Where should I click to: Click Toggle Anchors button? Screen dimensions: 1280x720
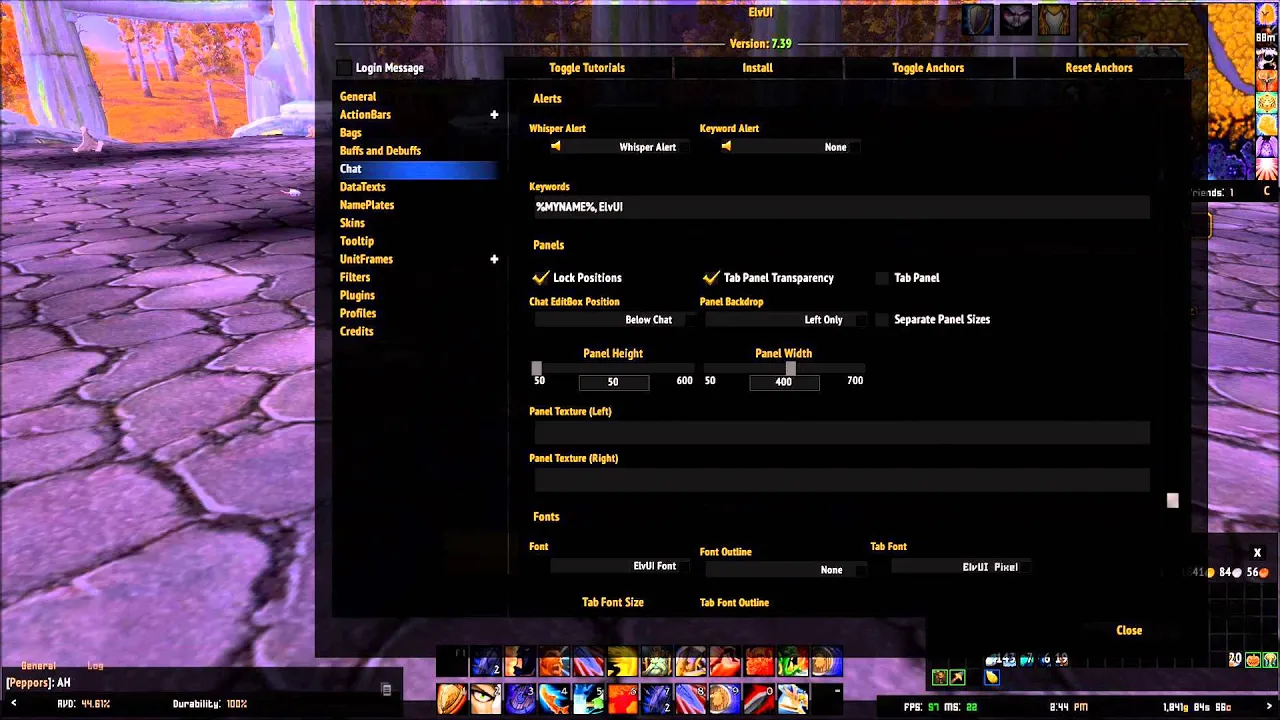click(x=928, y=68)
